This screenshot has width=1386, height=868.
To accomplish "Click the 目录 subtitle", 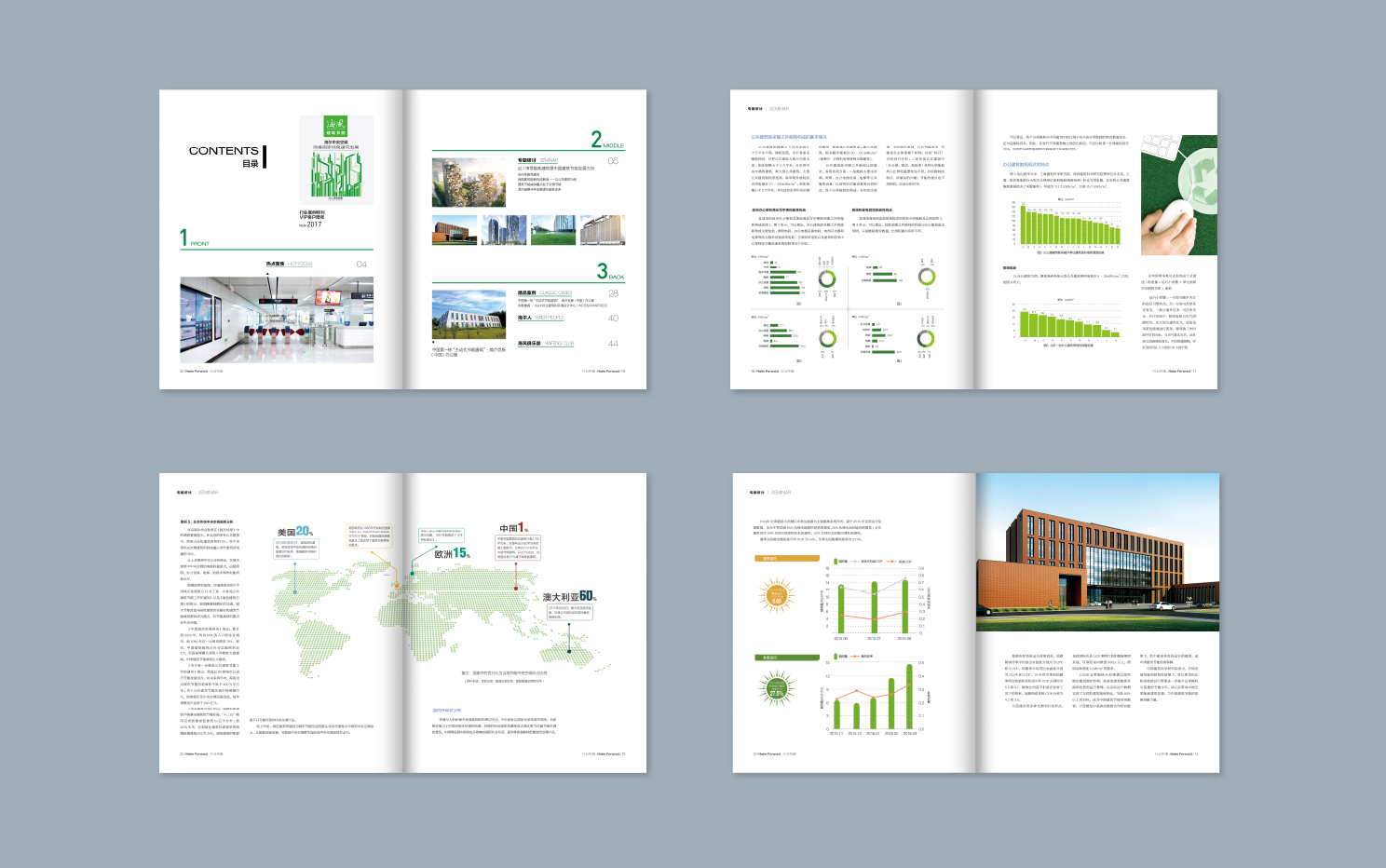I will [251, 164].
